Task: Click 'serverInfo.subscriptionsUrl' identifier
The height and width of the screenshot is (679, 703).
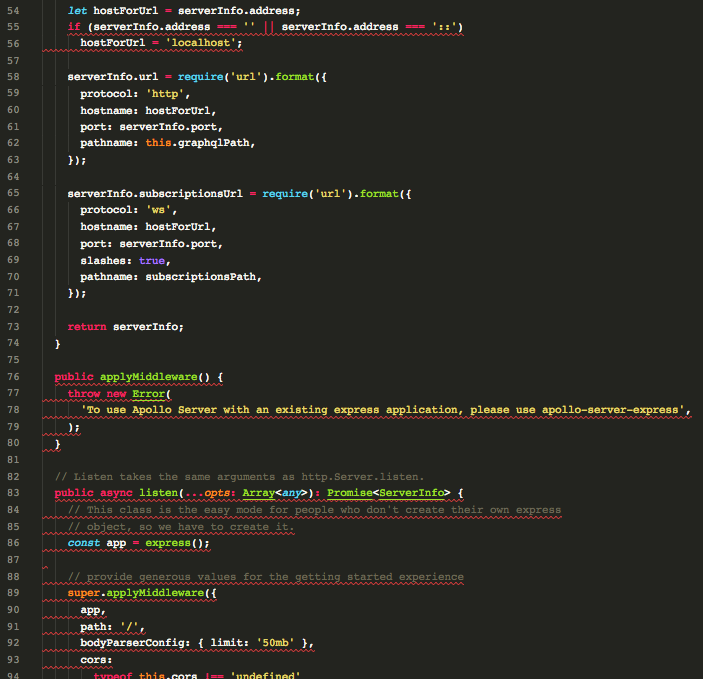Action: [155, 194]
